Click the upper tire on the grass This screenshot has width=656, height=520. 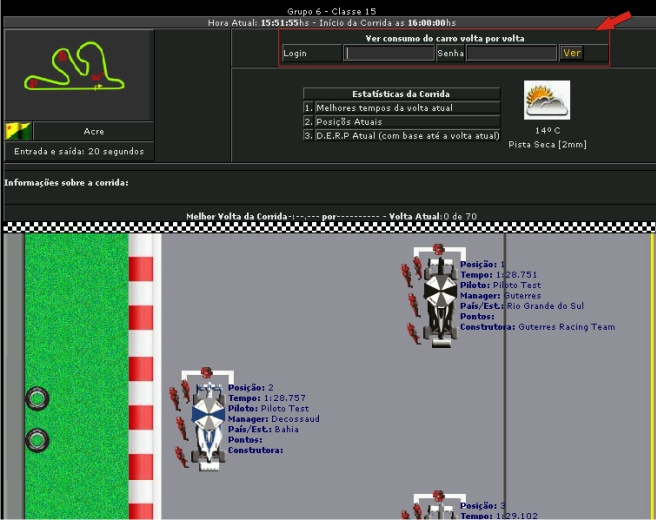click(37, 399)
